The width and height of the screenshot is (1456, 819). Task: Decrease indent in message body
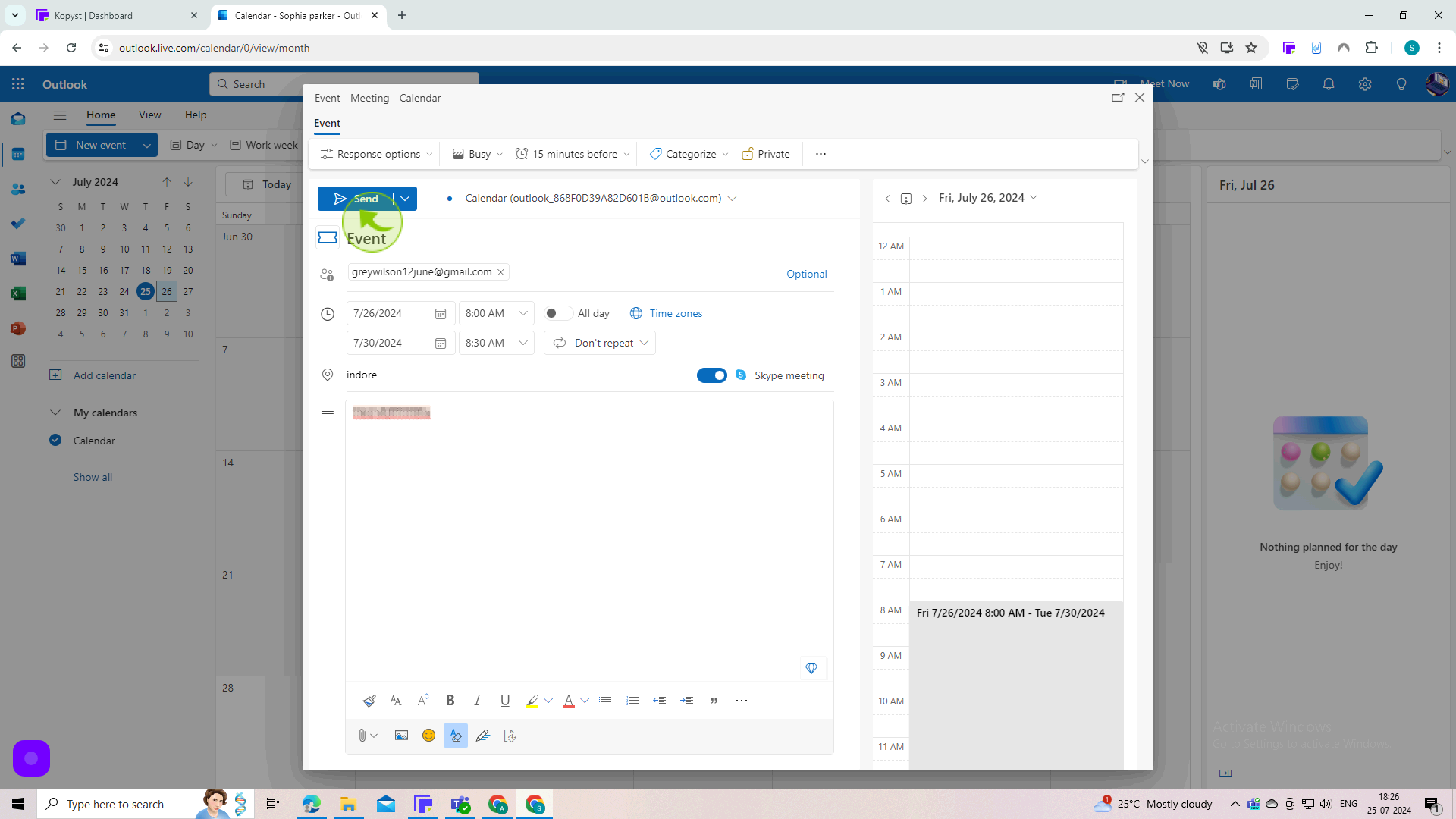660,701
